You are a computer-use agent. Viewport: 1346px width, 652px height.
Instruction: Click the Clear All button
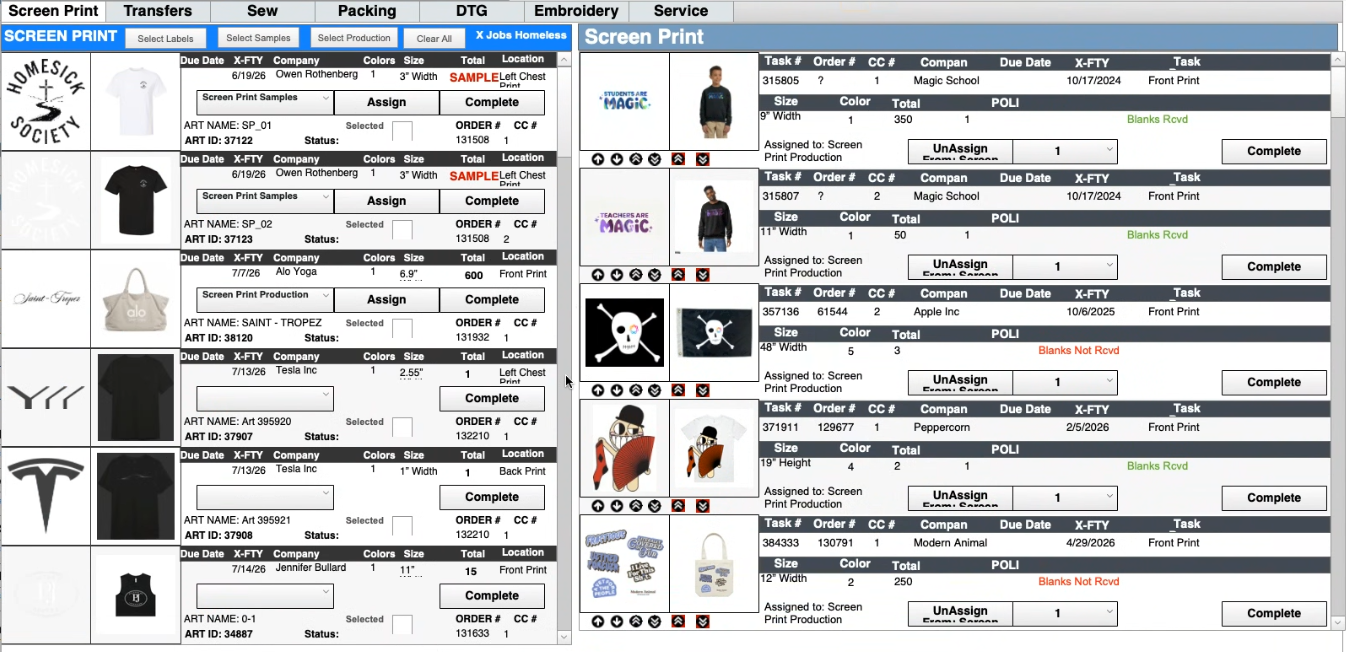434,38
